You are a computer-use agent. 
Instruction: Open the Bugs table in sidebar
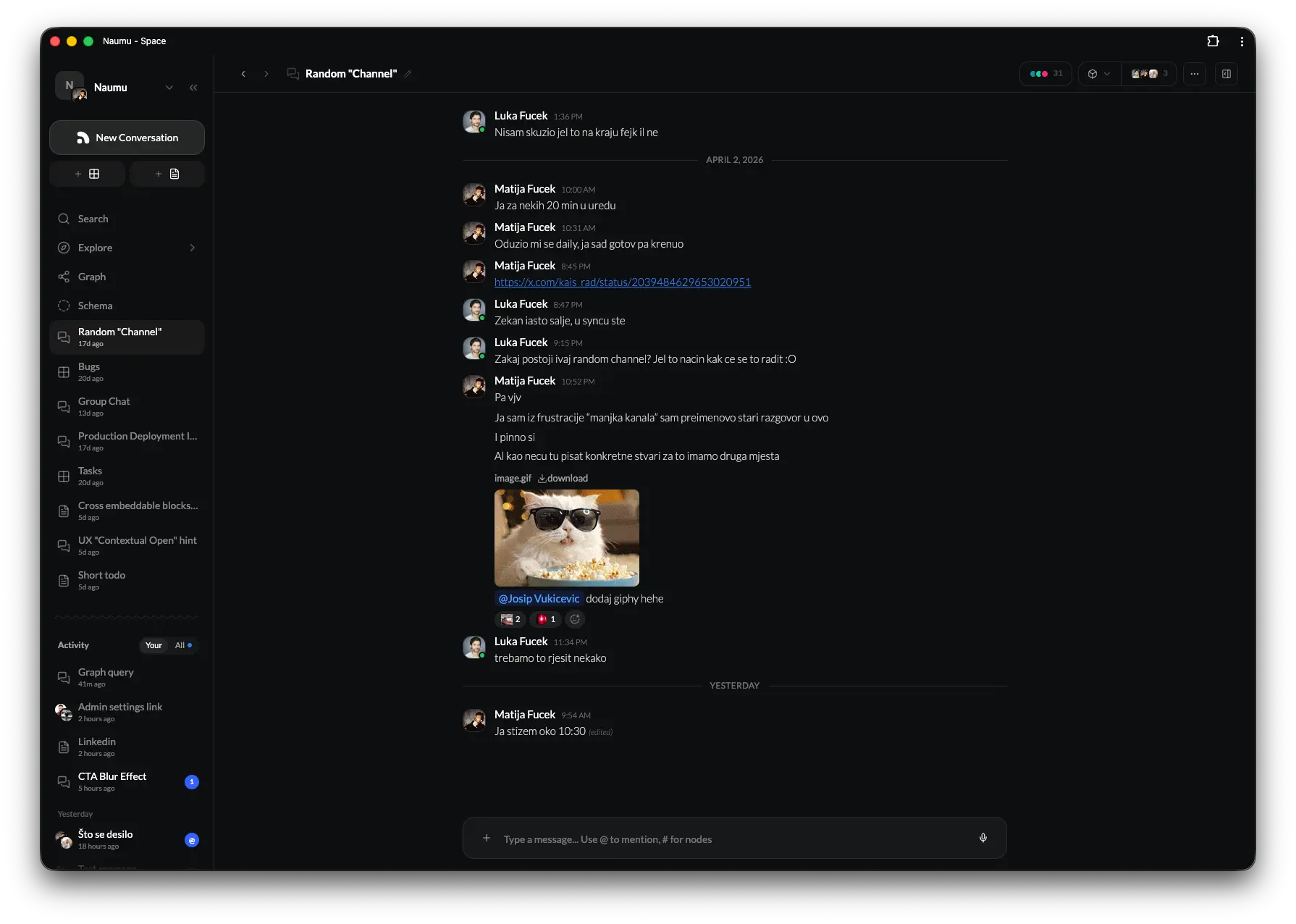click(127, 372)
